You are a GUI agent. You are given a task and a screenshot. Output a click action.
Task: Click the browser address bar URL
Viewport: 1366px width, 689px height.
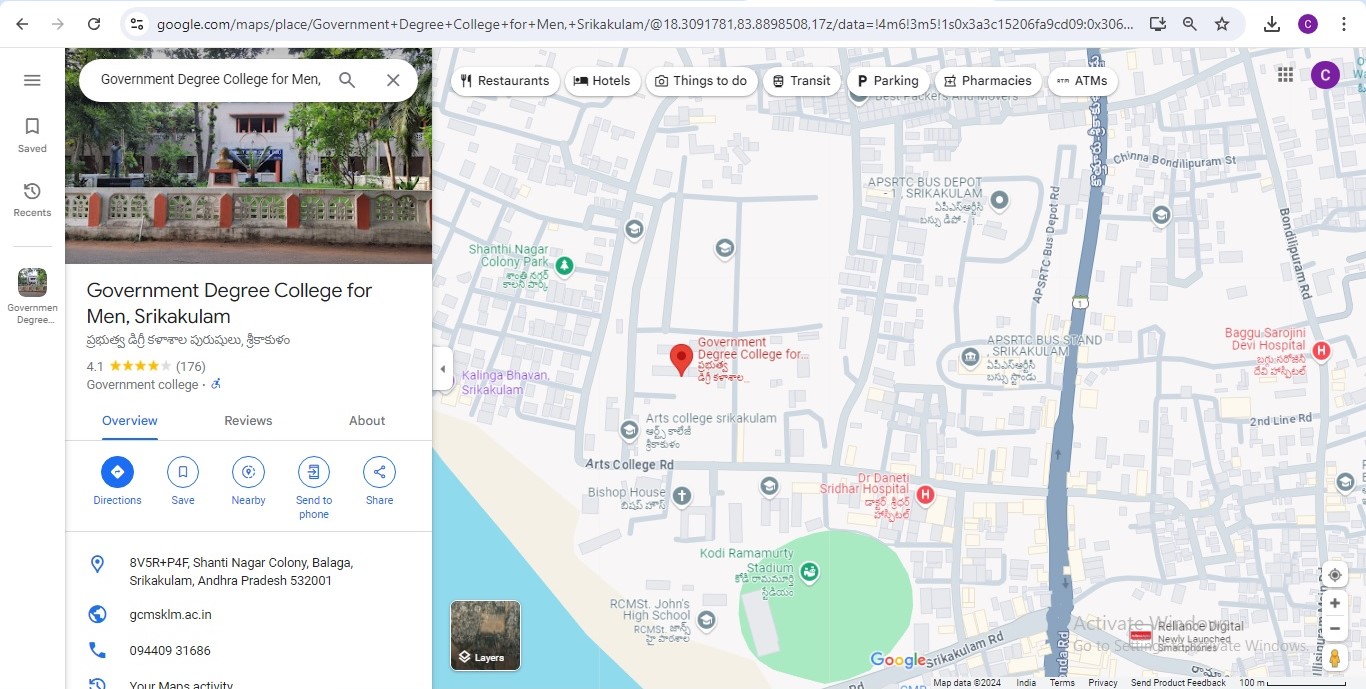[645, 24]
